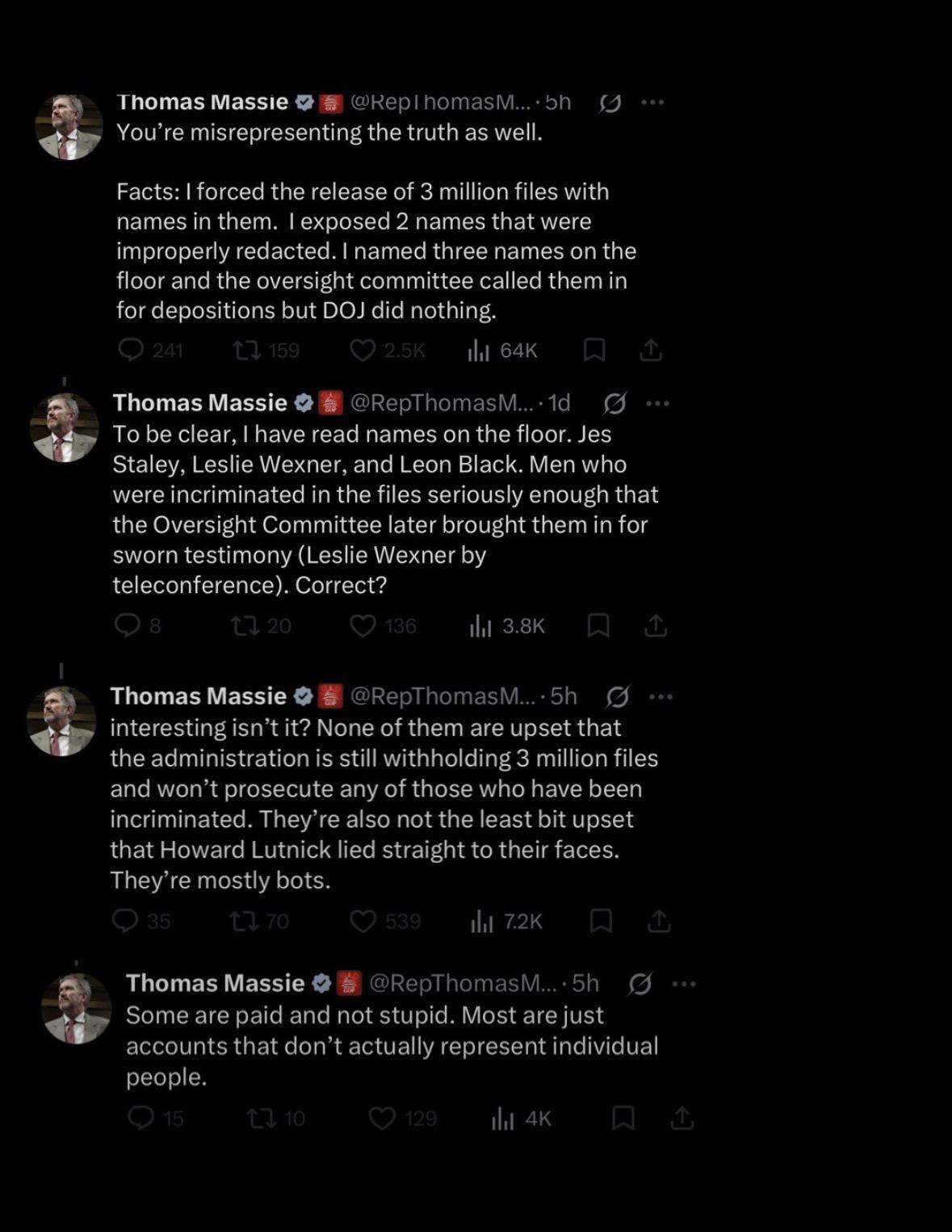Open more options on the top tweet
Viewport: 952px width, 1232px height.
[652, 103]
